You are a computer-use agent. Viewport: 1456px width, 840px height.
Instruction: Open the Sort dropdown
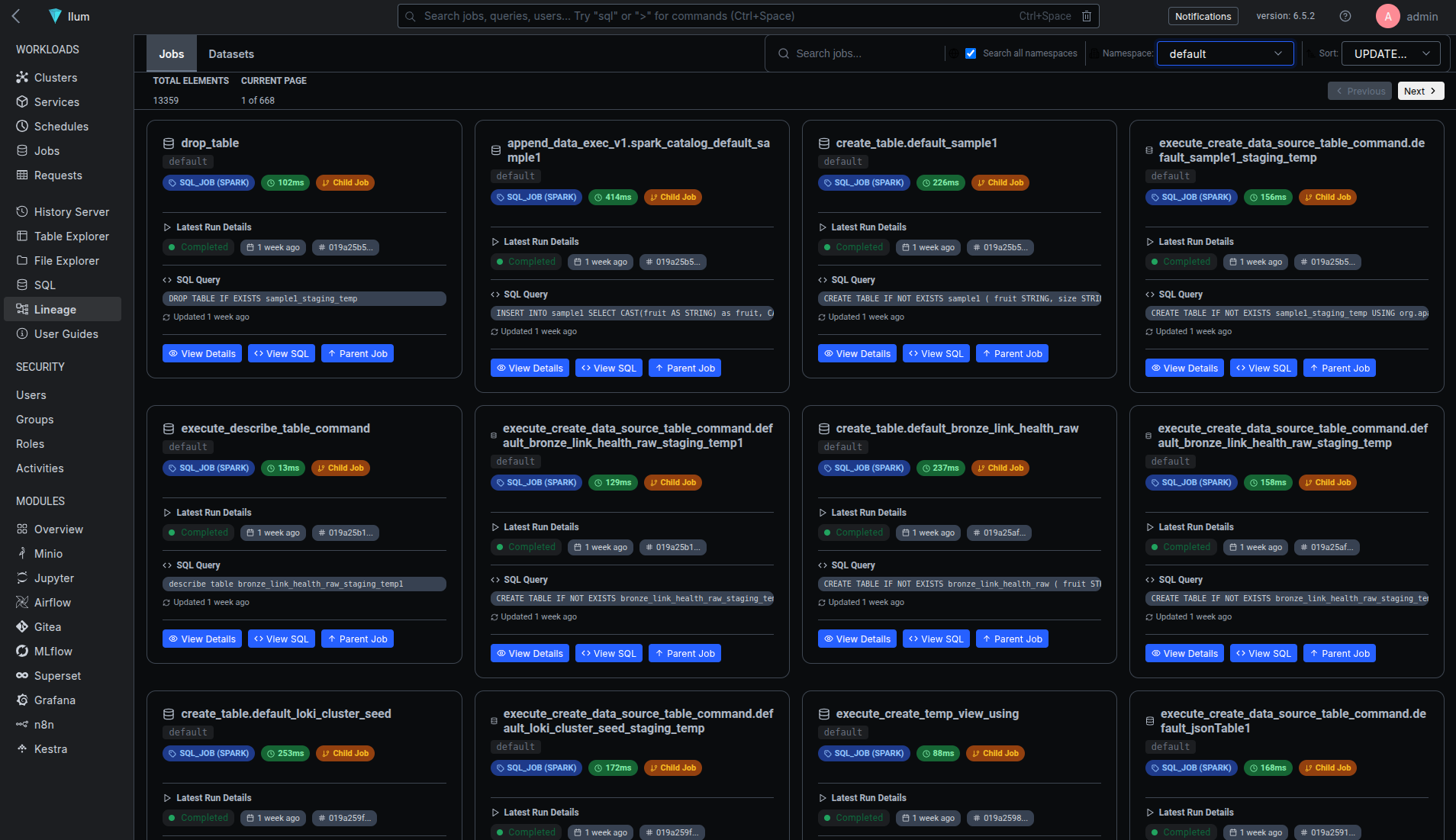(1390, 53)
